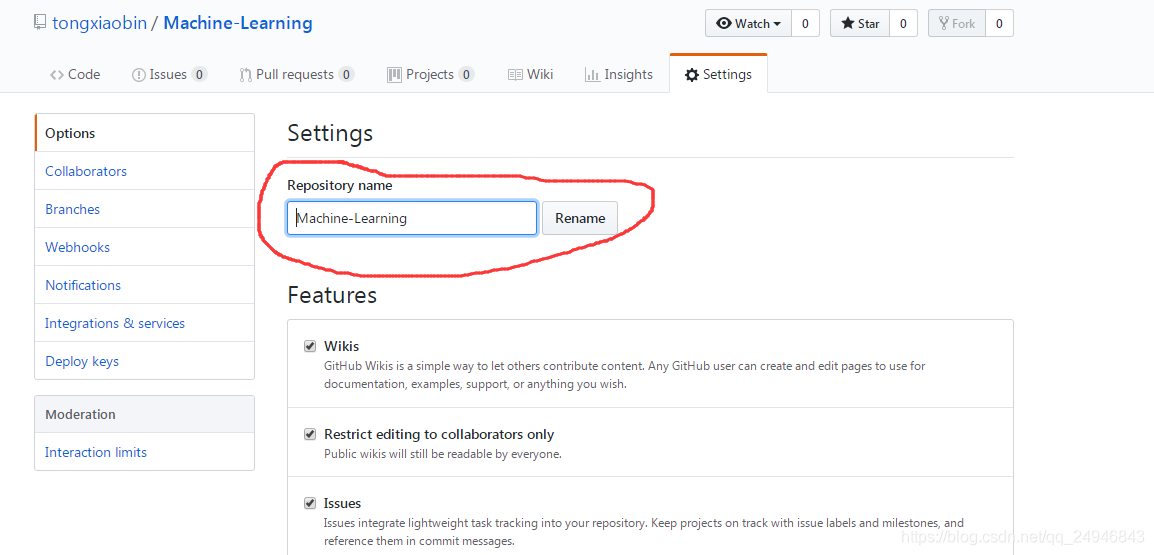The image size is (1154, 555).
Task: Click the Star count showing 0
Action: [903, 24]
